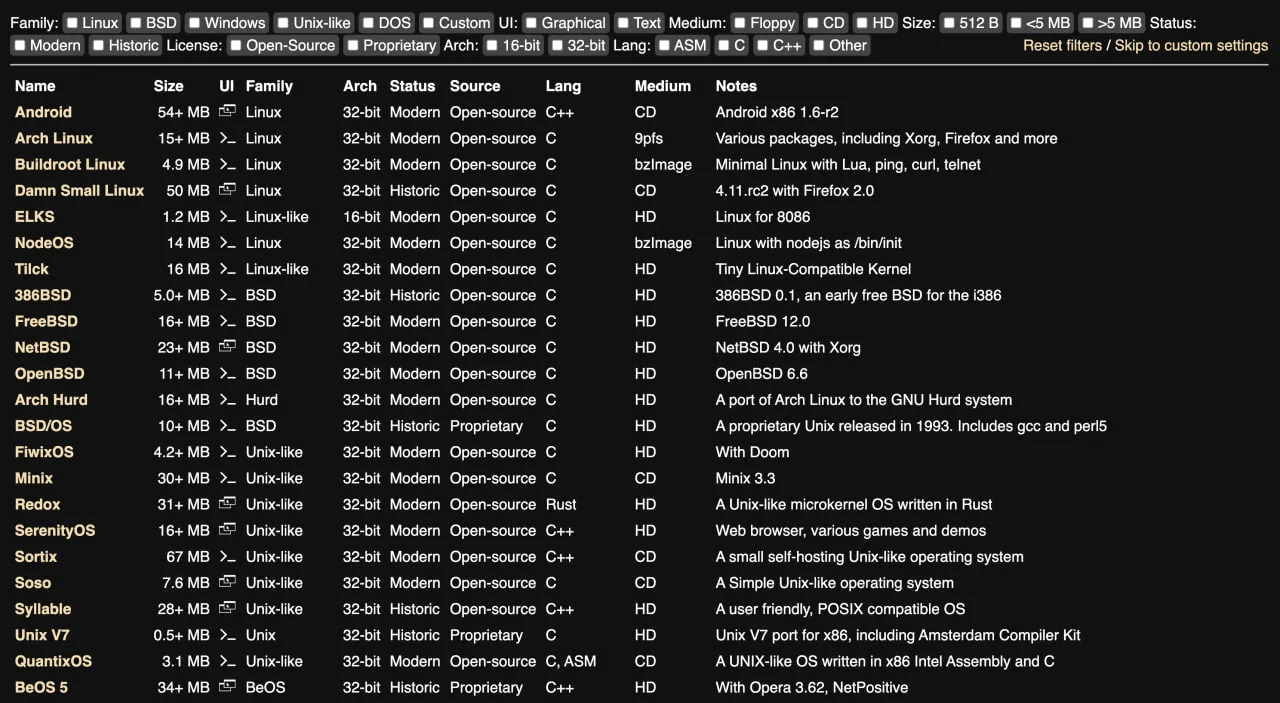The width and height of the screenshot is (1280, 703).
Task: Click the text UI icon in the FreeBSD row
Action: [x=228, y=321]
